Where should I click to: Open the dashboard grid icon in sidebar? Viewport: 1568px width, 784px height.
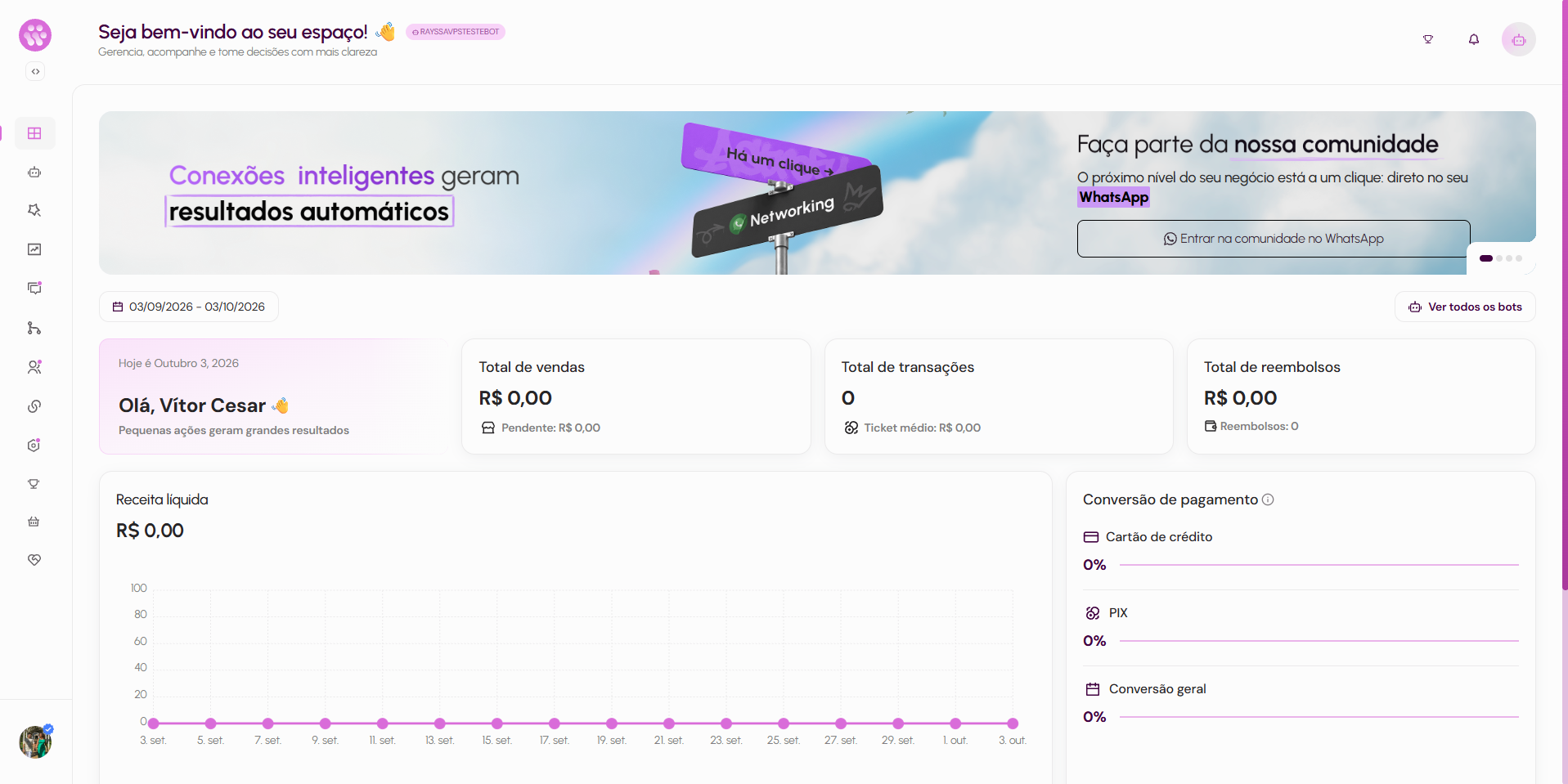(x=34, y=133)
